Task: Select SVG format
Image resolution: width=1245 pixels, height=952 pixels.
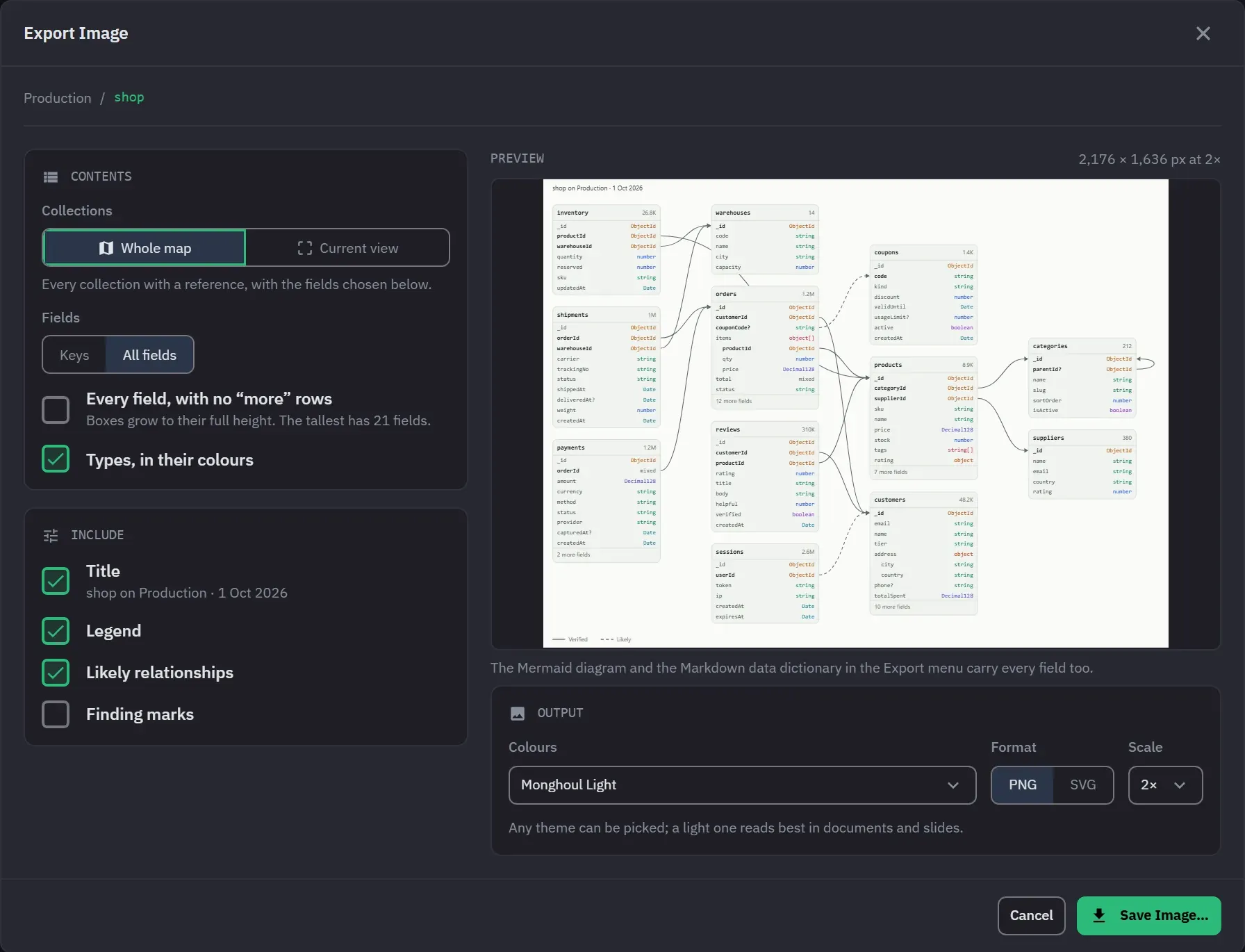Action: click(1082, 785)
